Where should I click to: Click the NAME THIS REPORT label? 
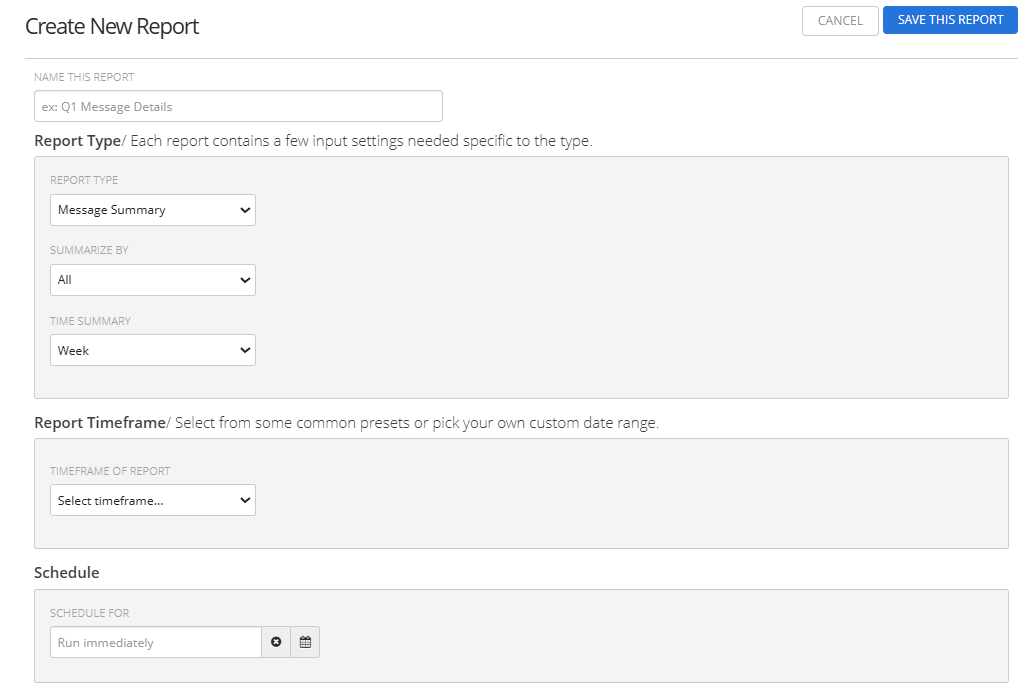point(84,77)
